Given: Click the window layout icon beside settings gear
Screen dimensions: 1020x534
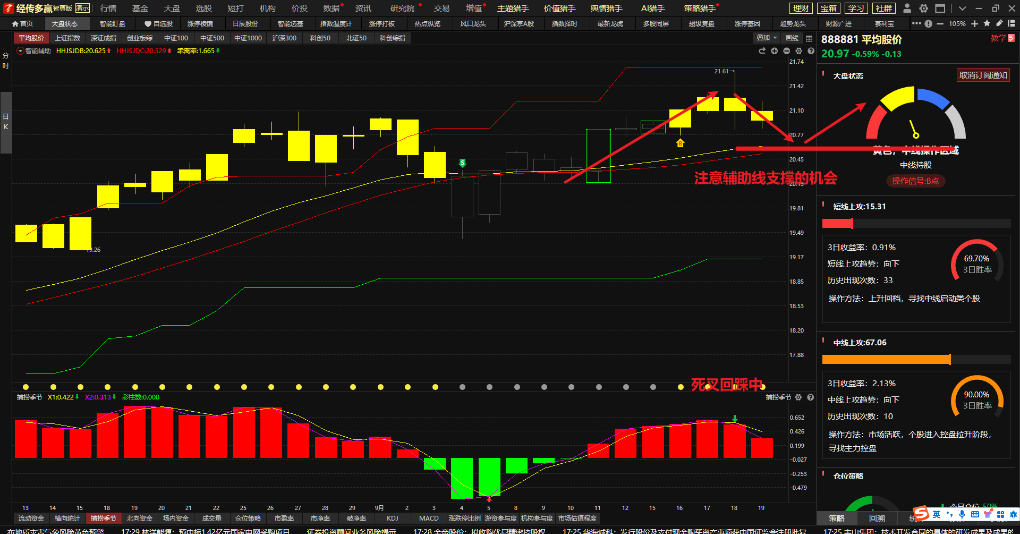Looking at the screenshot, I should pos(940,8).
